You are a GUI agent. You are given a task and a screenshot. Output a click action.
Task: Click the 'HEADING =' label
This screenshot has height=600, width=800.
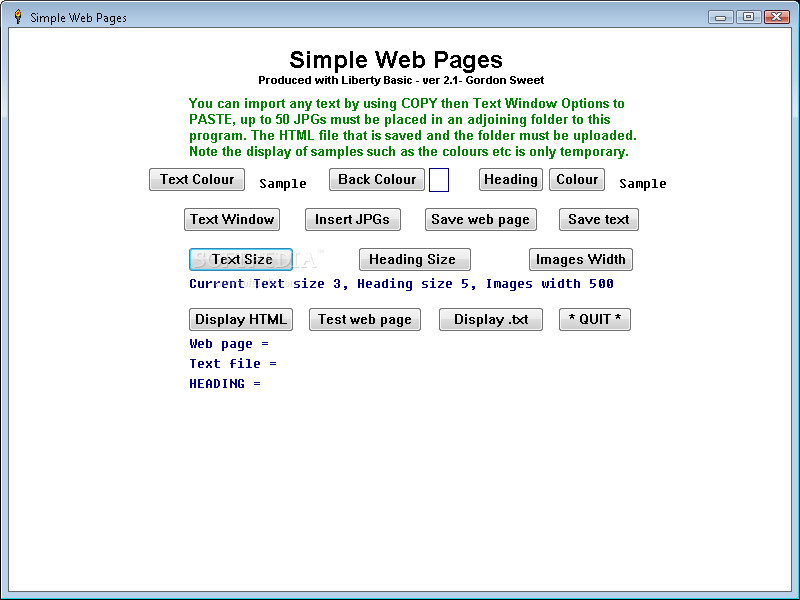224,384
